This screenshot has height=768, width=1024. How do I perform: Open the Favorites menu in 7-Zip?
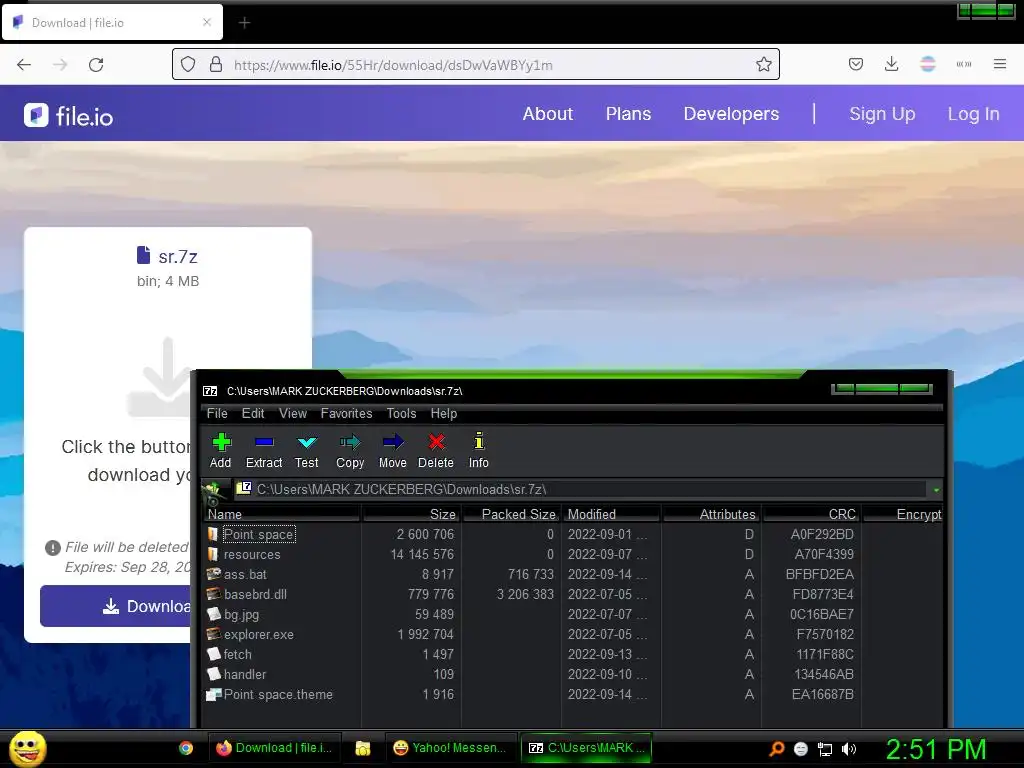346,413
